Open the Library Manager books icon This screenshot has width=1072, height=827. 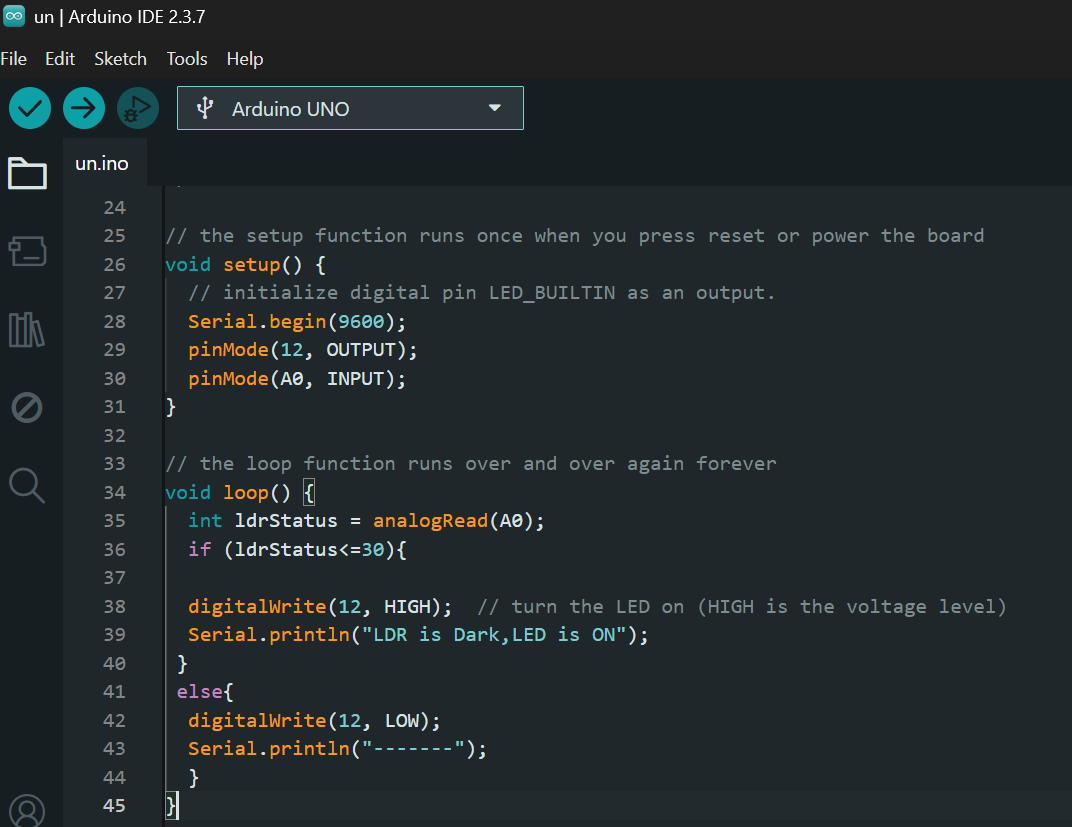[x=27, y=329]
